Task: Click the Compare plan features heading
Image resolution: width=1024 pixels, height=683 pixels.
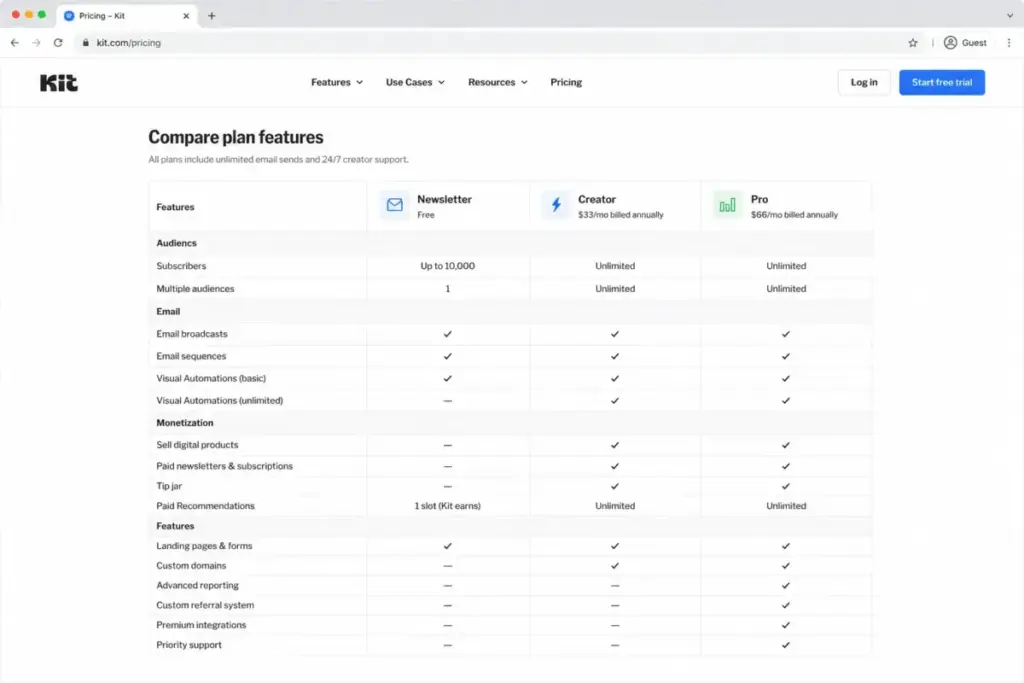Action: [236, 137]
